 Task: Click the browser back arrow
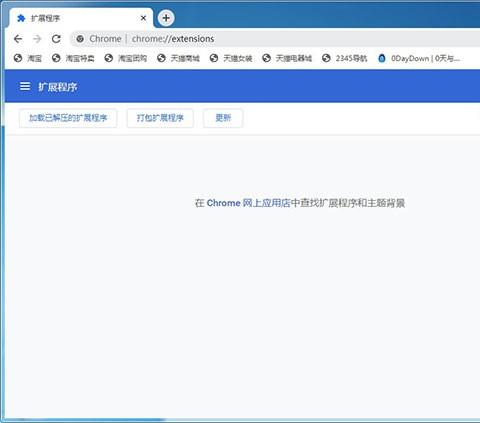click(x=18, y=39)
